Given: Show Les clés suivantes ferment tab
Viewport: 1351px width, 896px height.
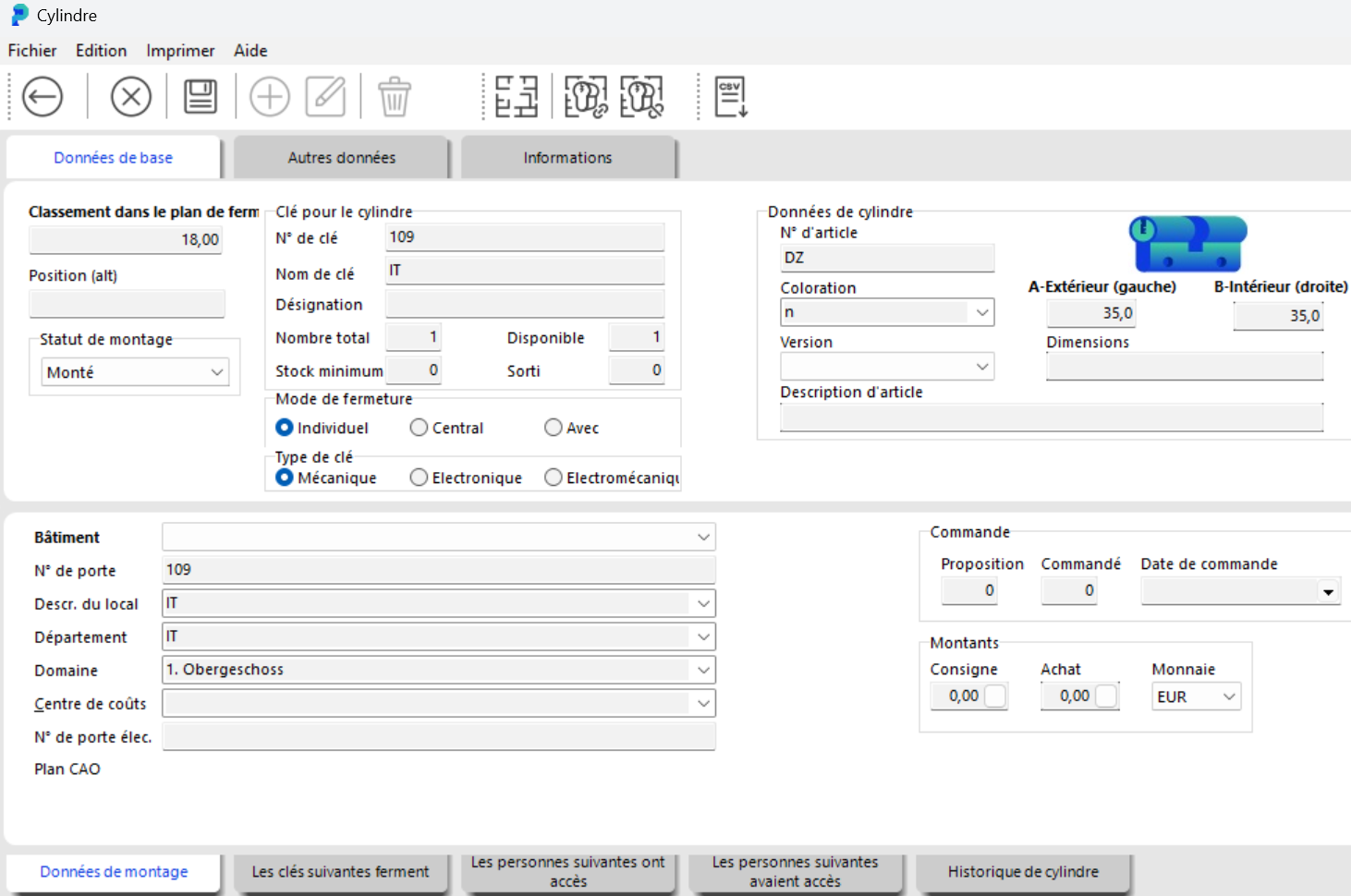Looking at the screenshot, I should (340, 872).
